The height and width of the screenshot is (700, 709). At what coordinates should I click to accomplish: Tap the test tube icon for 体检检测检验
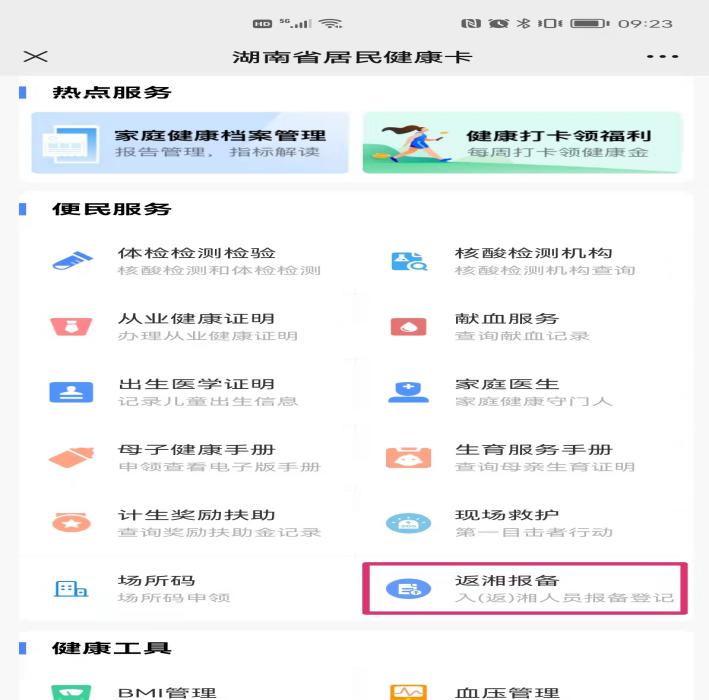72,260
